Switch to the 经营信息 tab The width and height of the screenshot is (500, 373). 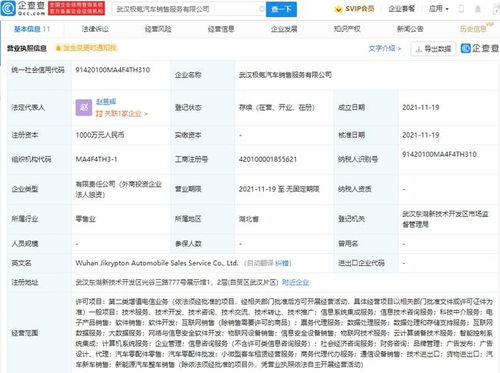coord(221,29)
